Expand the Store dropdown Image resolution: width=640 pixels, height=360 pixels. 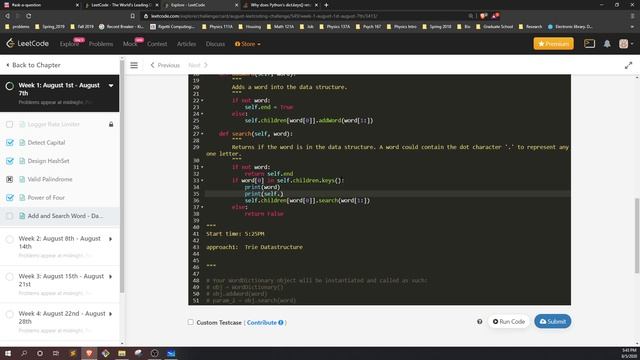(x=247, y=44)
